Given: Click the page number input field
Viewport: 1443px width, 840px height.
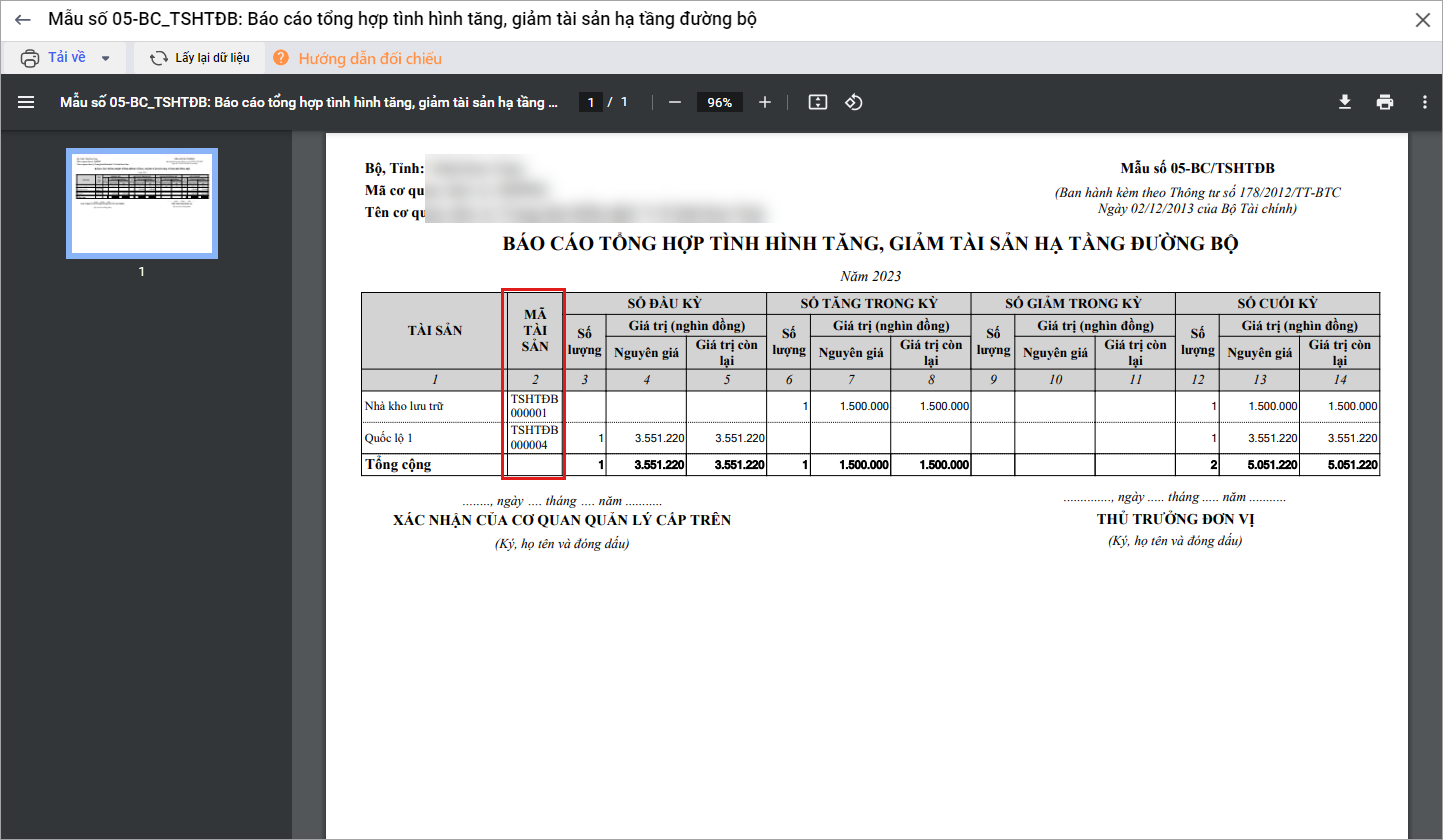Looking at the screenshot, I should [x=591, y=102].
